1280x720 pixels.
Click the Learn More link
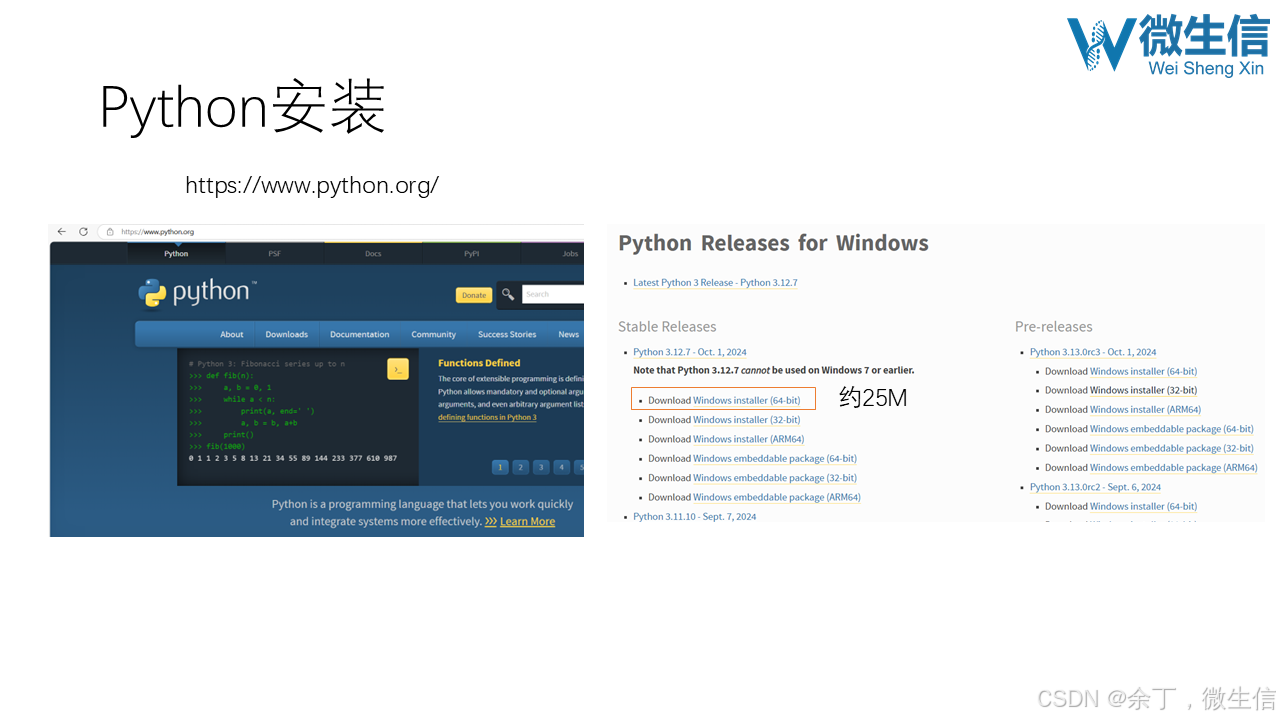click(527, 522)
